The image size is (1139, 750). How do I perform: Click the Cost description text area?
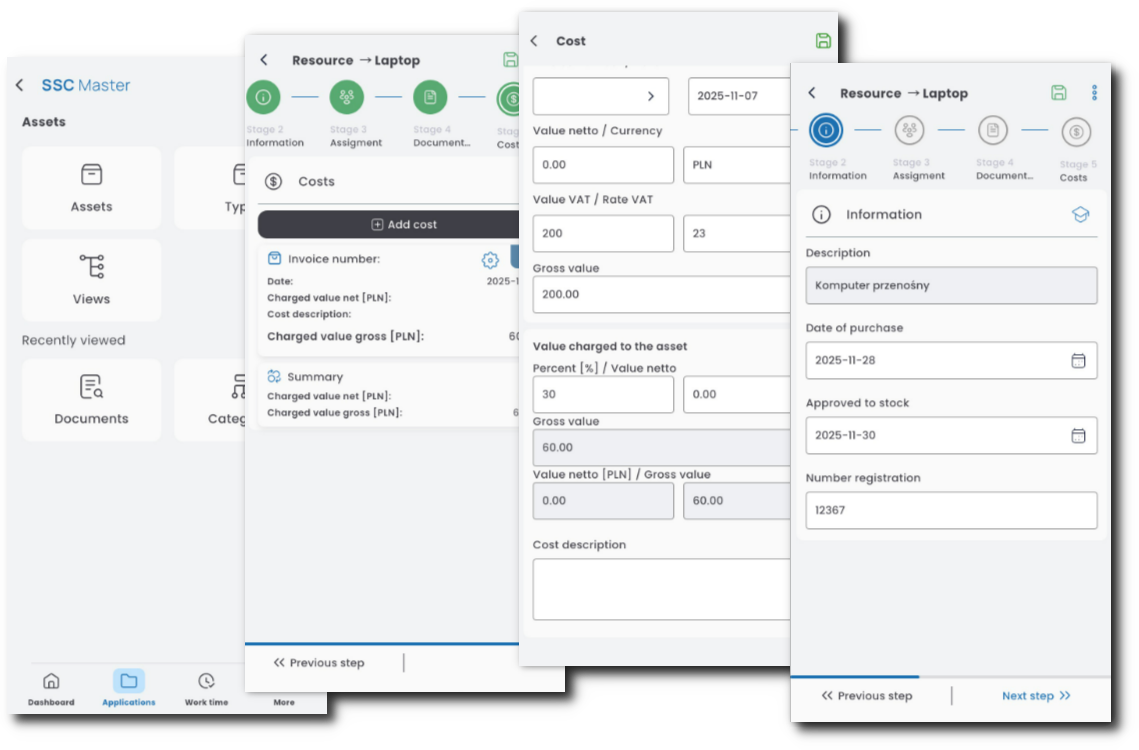click(662, 589)
